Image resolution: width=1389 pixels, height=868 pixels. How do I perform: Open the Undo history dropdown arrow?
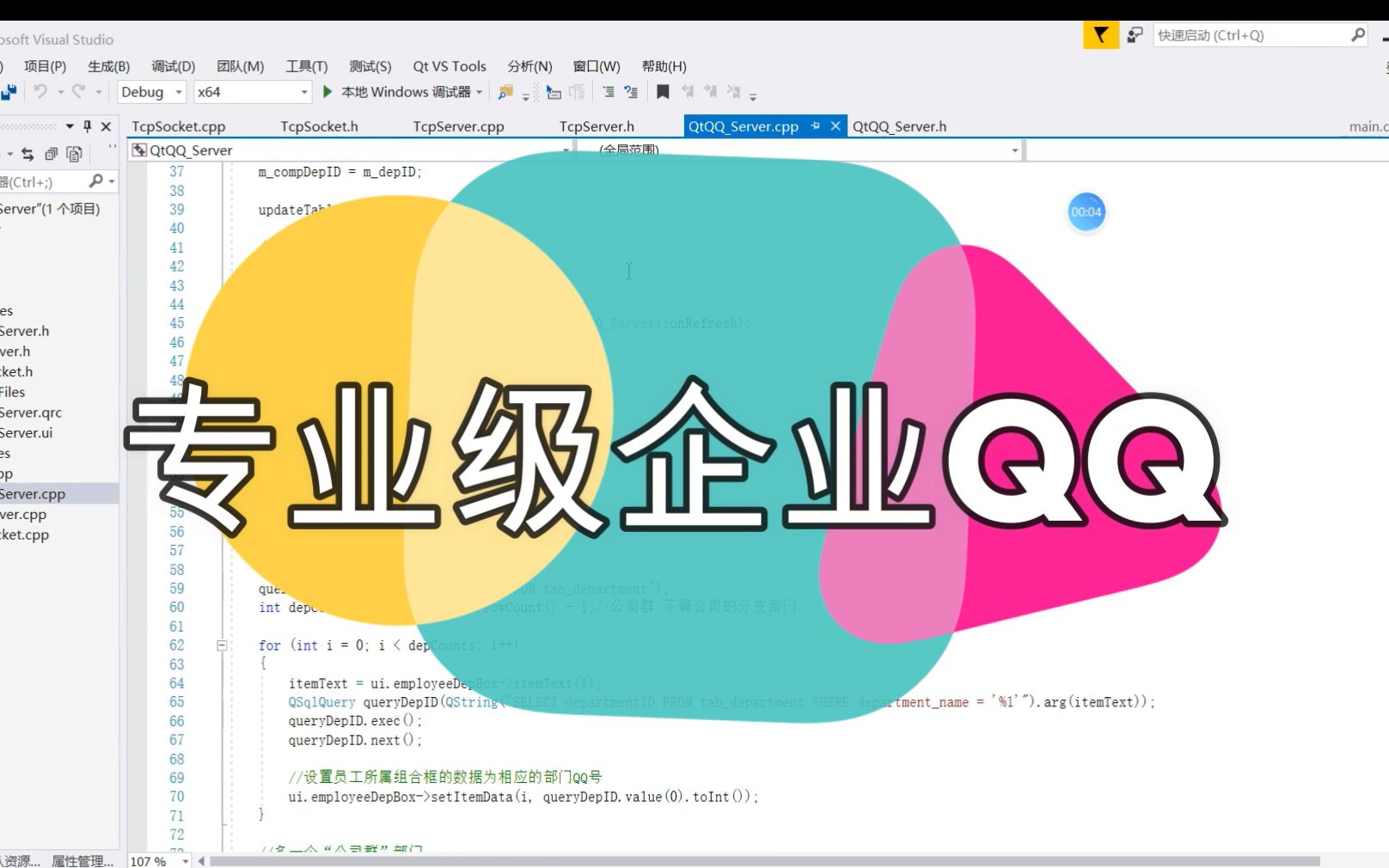(60, 92)
